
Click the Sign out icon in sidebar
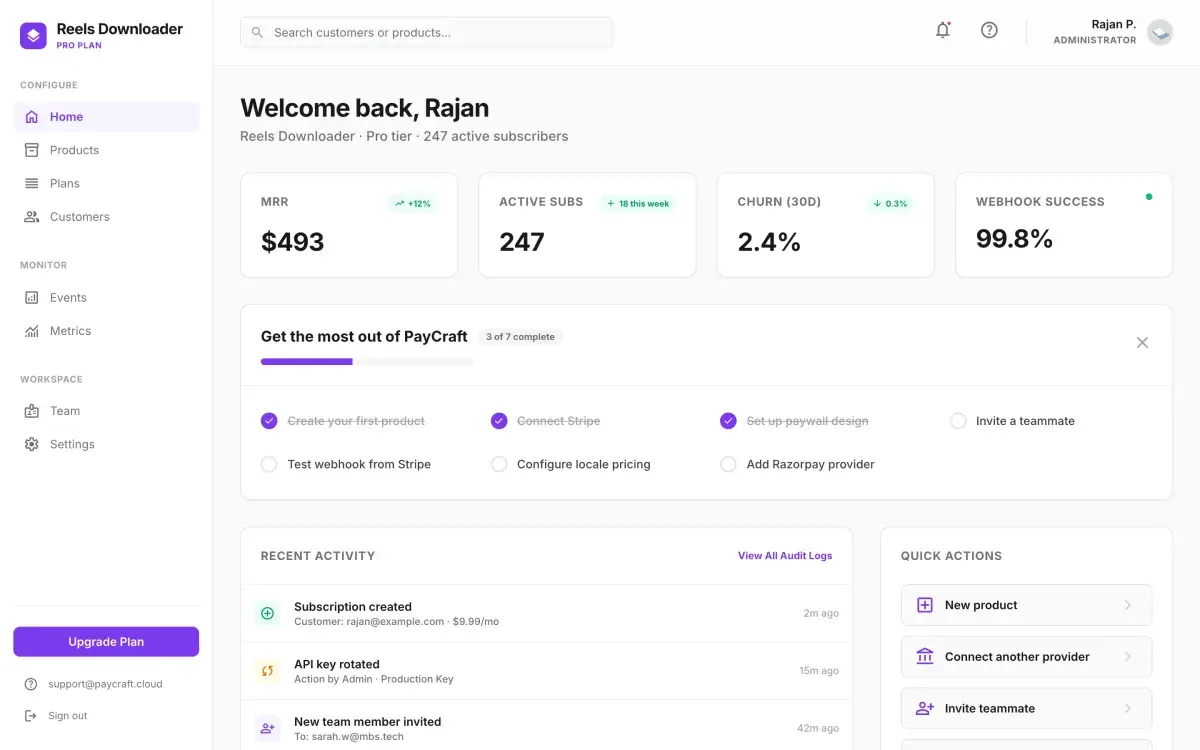pyautogui.click(x=30, y=716)
